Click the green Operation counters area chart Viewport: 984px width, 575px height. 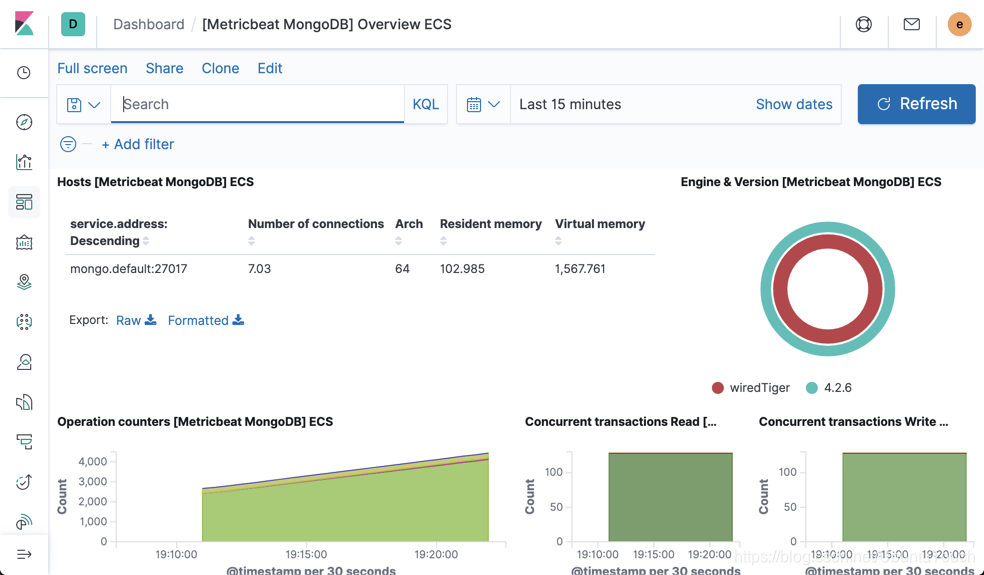(x=345, y=508)
